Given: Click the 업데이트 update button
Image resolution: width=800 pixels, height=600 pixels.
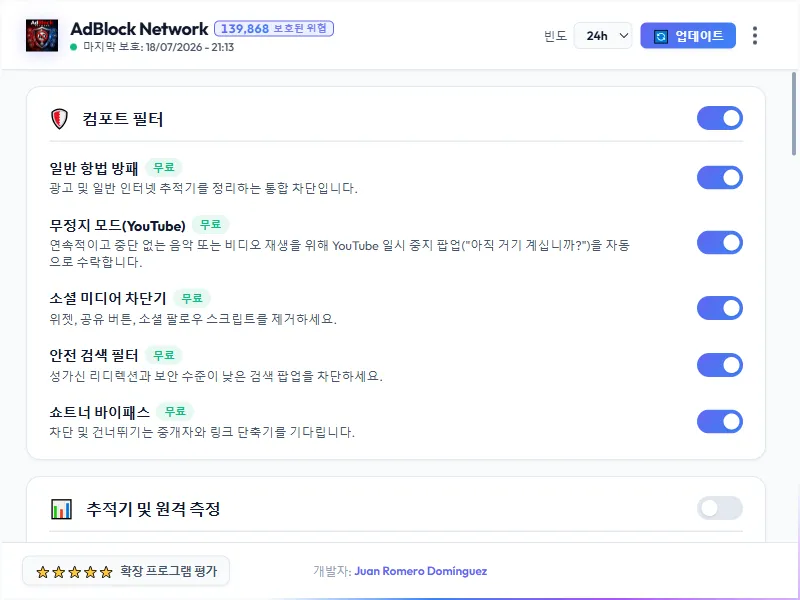Looking at the screenshot, I should [688, 36].
